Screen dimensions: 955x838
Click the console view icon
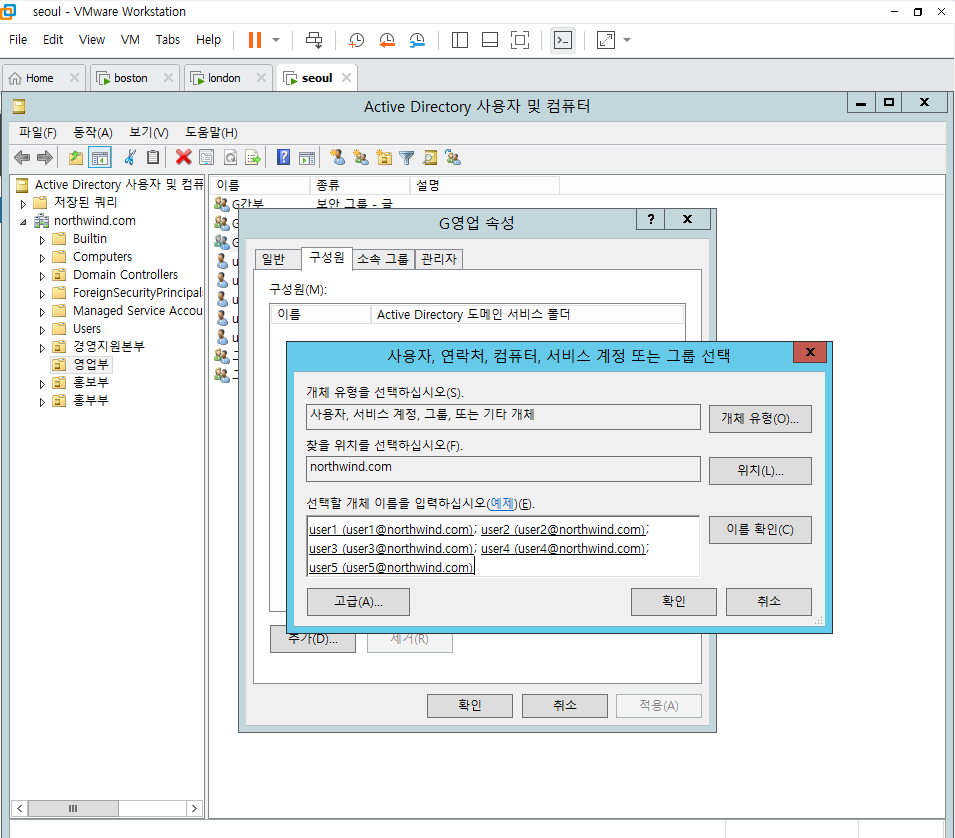tap(563, 40)
